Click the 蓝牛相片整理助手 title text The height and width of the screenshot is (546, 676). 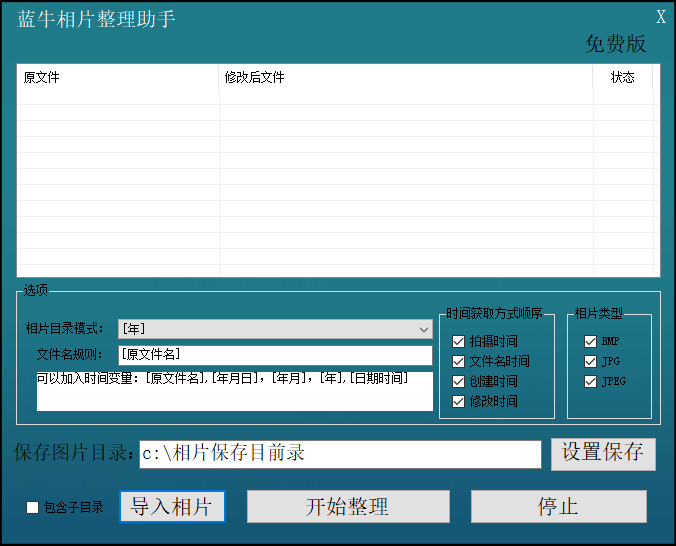point(96,19)
